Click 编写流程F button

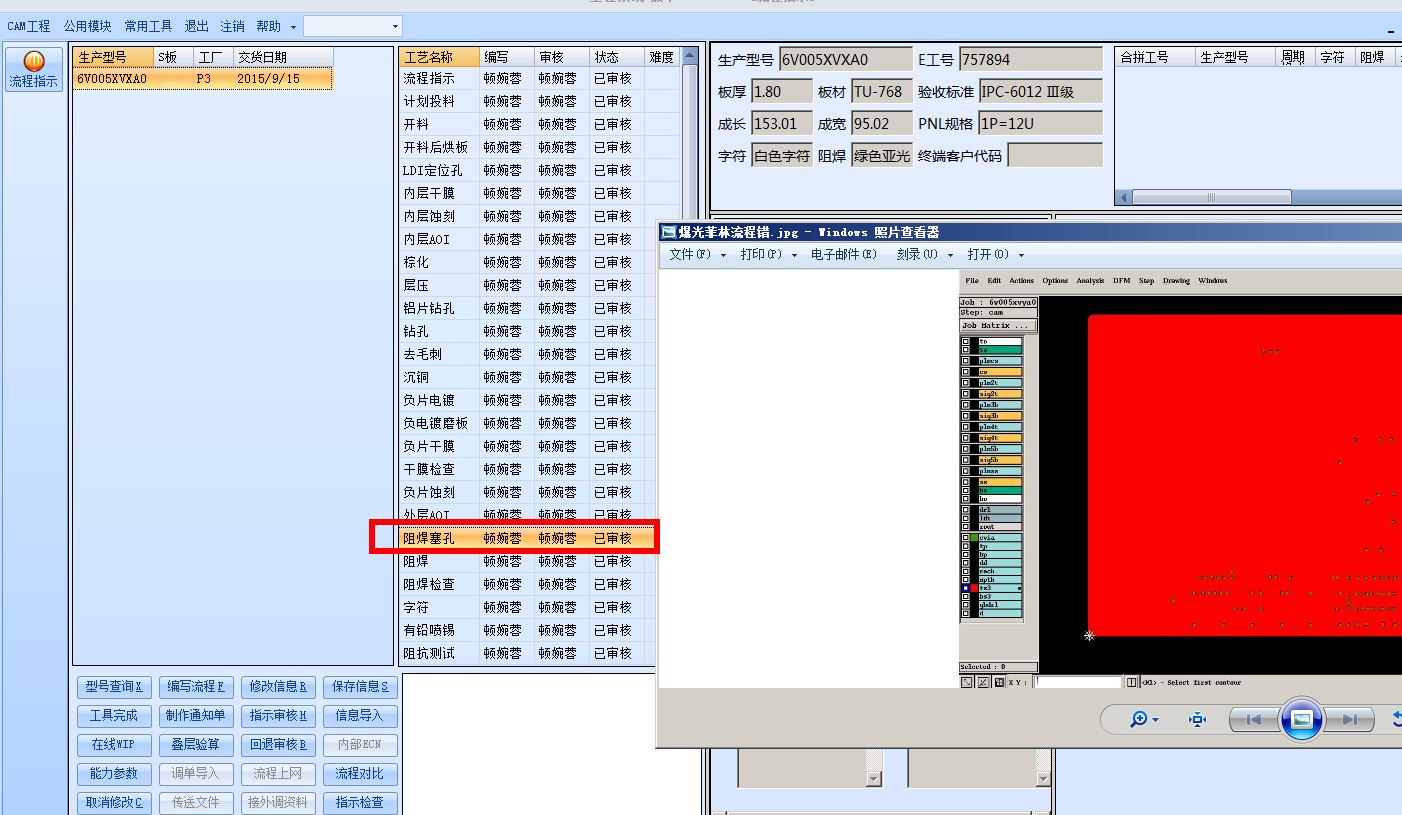tap(196, 686)
